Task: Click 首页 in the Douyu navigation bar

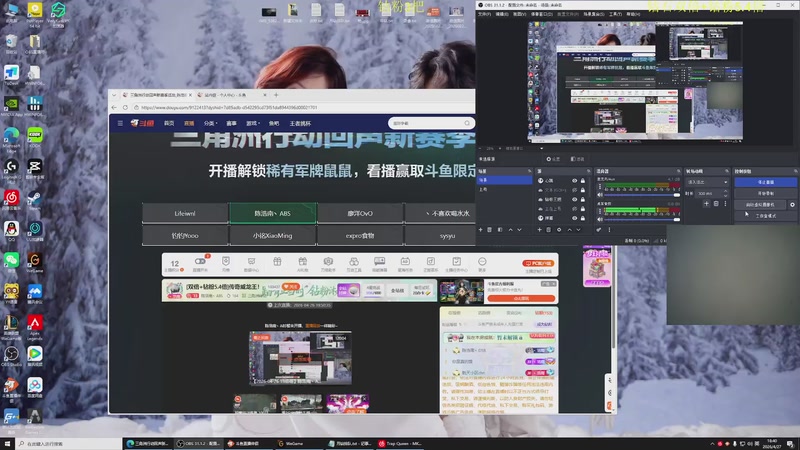Action: (x=169, y=123)
